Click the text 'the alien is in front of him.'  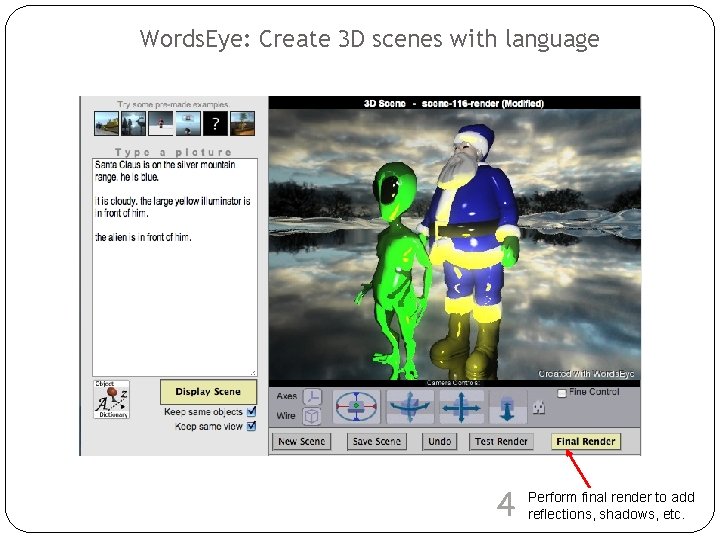pyautogui.click(x=143, y=237)
